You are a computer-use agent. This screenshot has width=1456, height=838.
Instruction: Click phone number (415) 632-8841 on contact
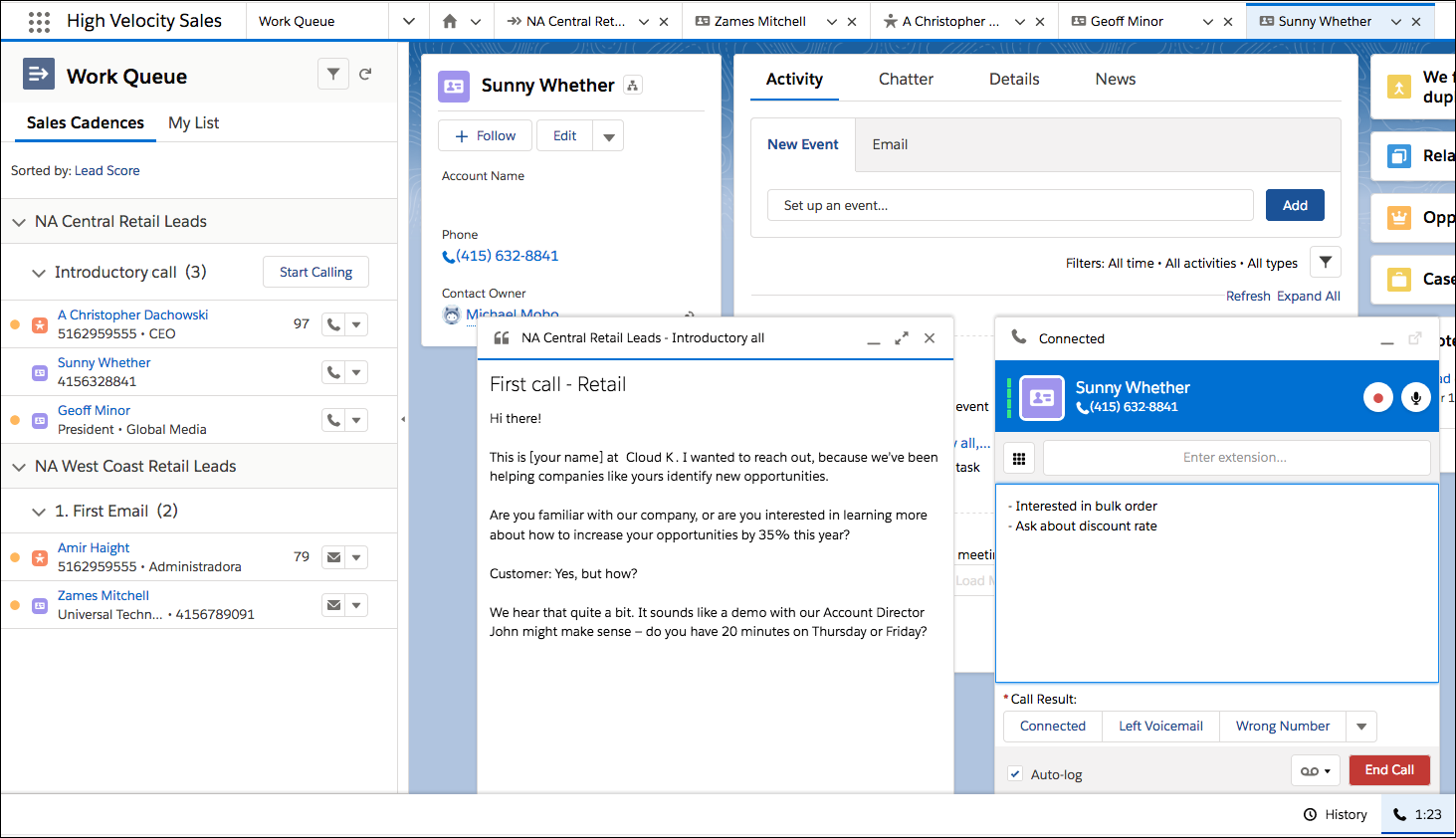pos(508,256)
